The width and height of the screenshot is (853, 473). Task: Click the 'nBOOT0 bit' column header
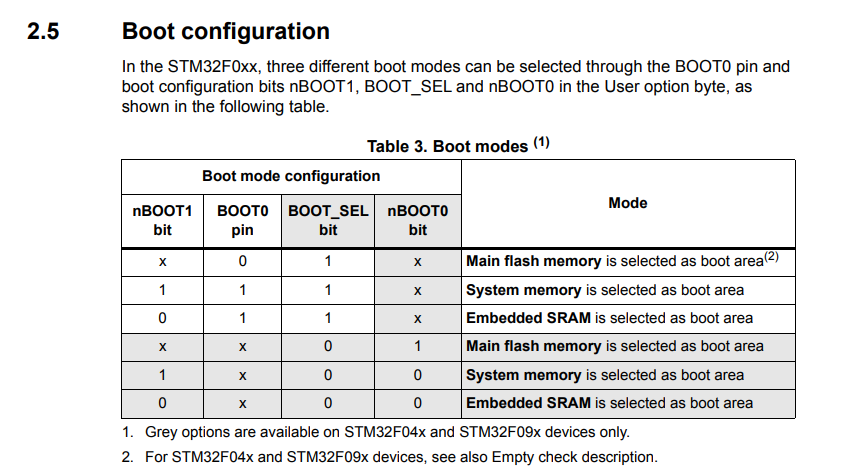418,220
